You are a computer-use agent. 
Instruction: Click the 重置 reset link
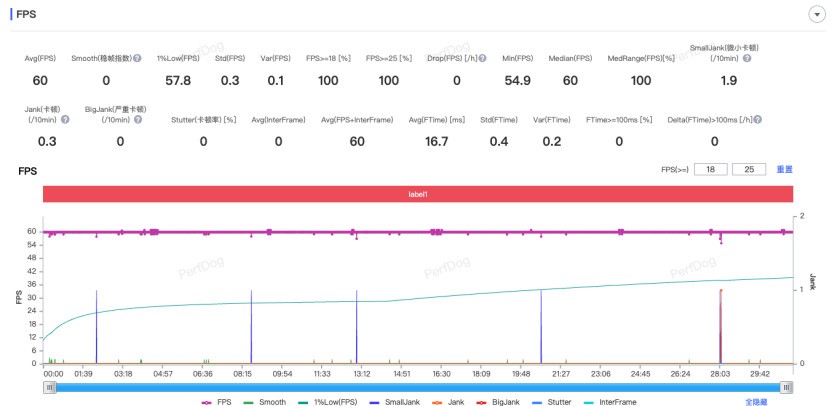click(x=785, y=169)
